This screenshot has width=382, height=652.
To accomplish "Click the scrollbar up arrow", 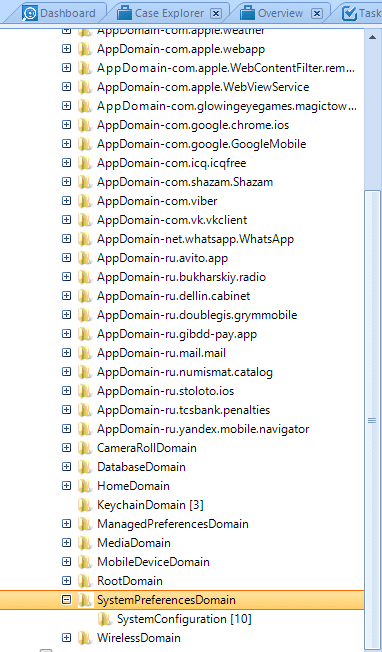I will [x=372, y=37].
